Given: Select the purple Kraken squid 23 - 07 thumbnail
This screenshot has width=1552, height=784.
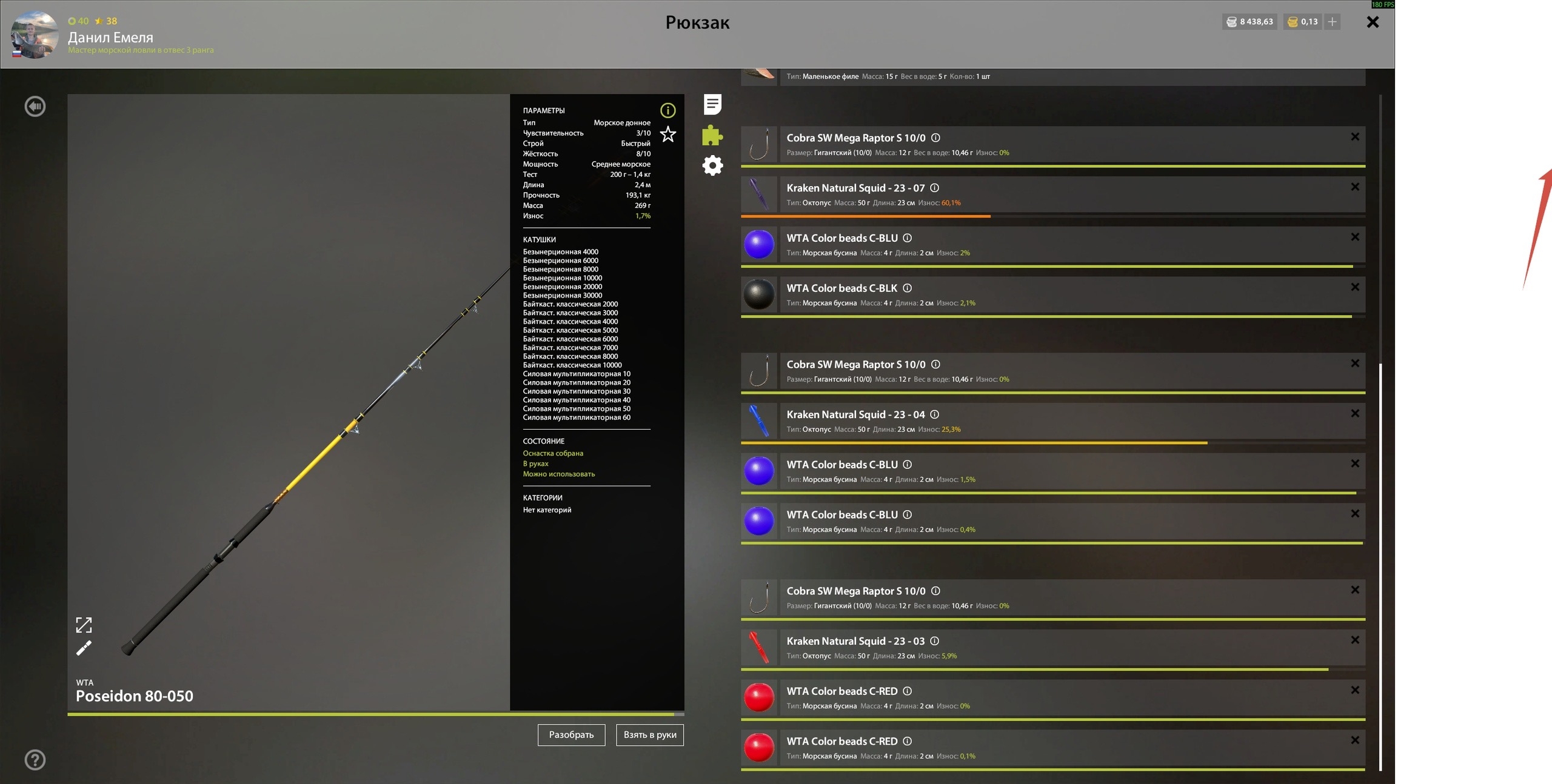Looking at the screenshot, I should (x=759, y=194).
